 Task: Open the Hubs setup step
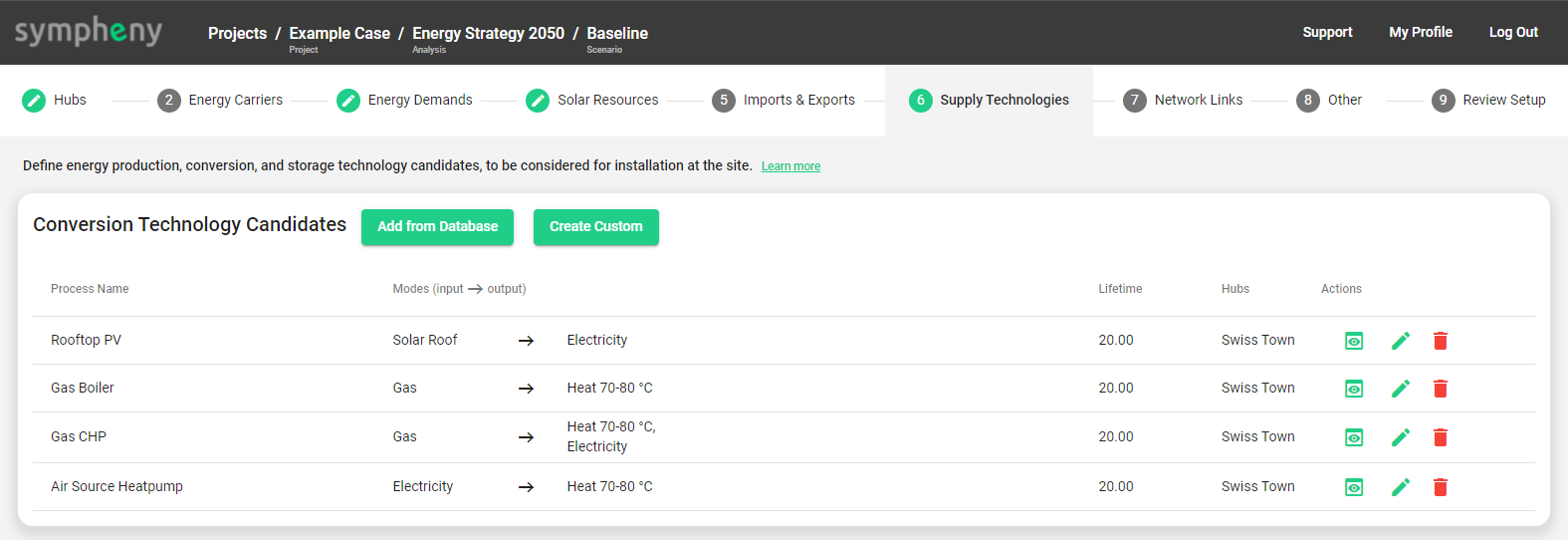(55, 101)
